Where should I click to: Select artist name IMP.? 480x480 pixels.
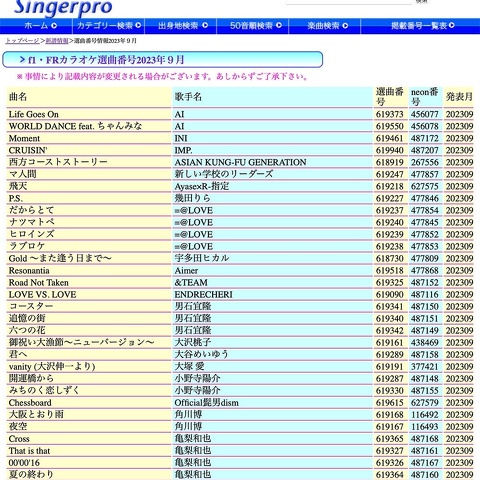(x=184, y=150)
